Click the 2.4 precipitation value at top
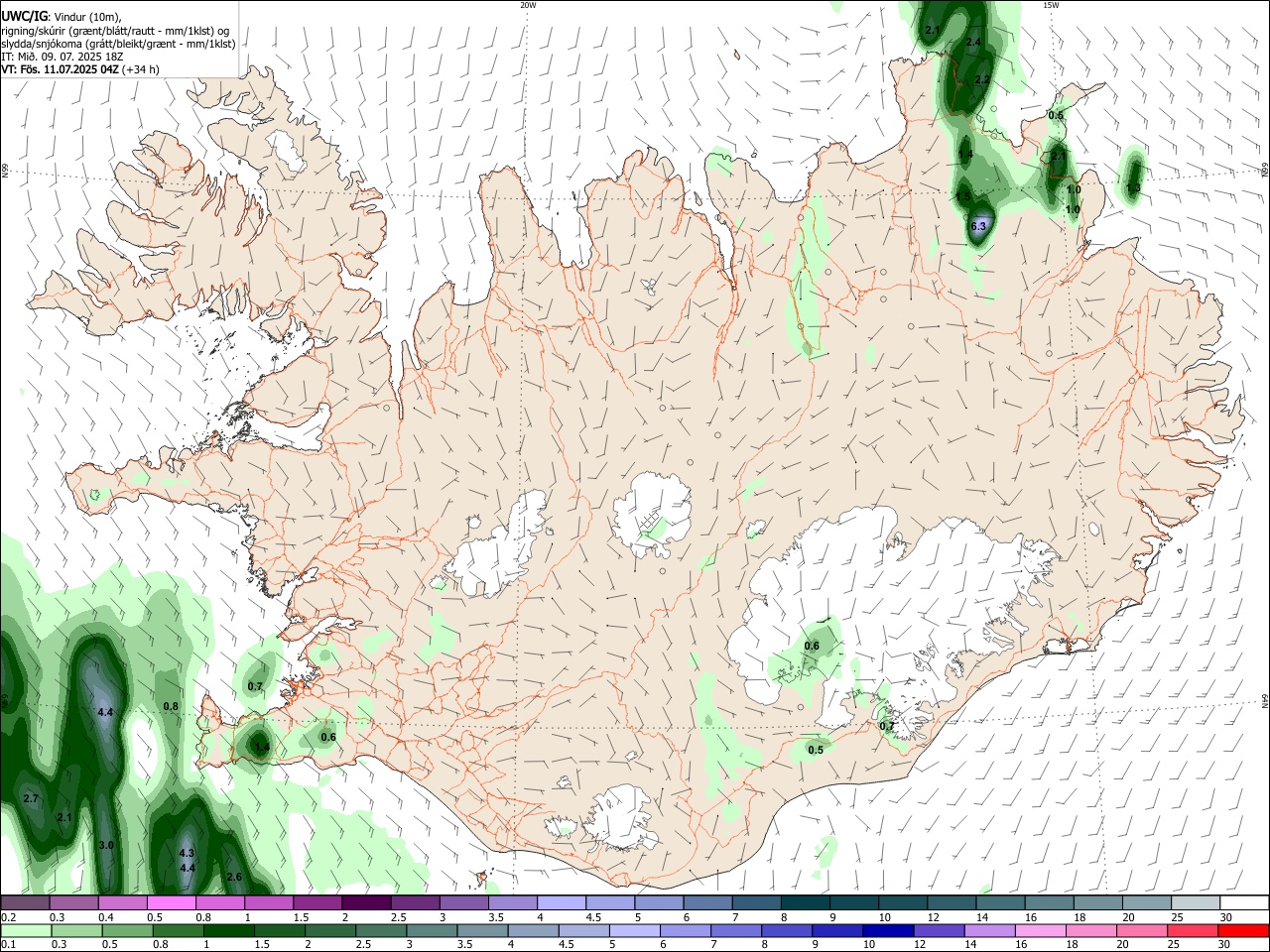 tap(973, 43)
